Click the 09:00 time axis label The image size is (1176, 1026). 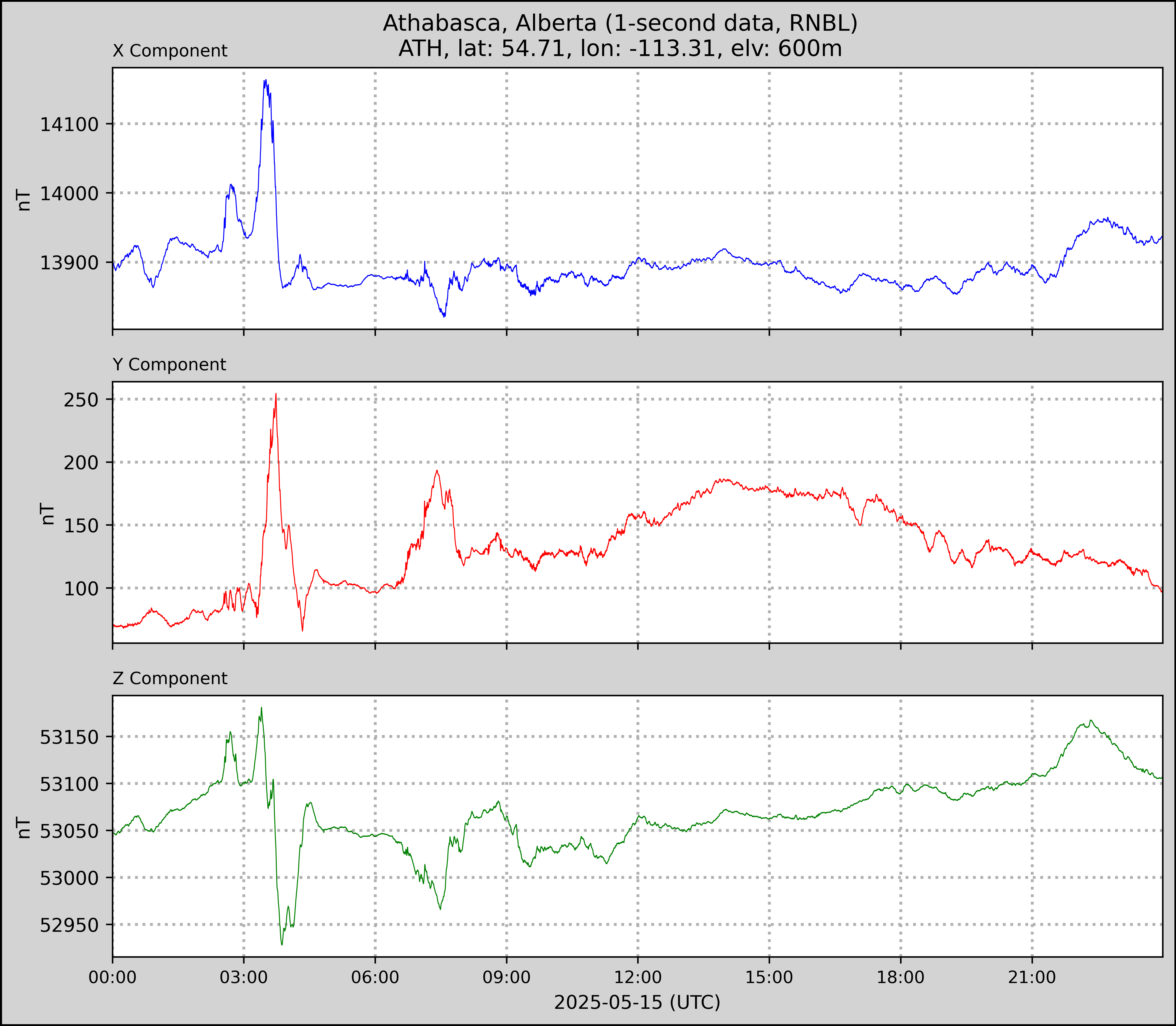(x=506, y=977)
